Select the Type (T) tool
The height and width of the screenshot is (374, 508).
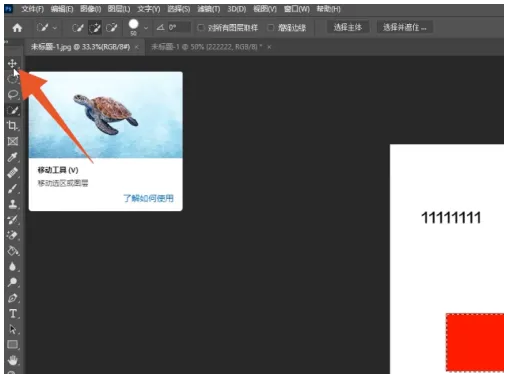(13, 314)
